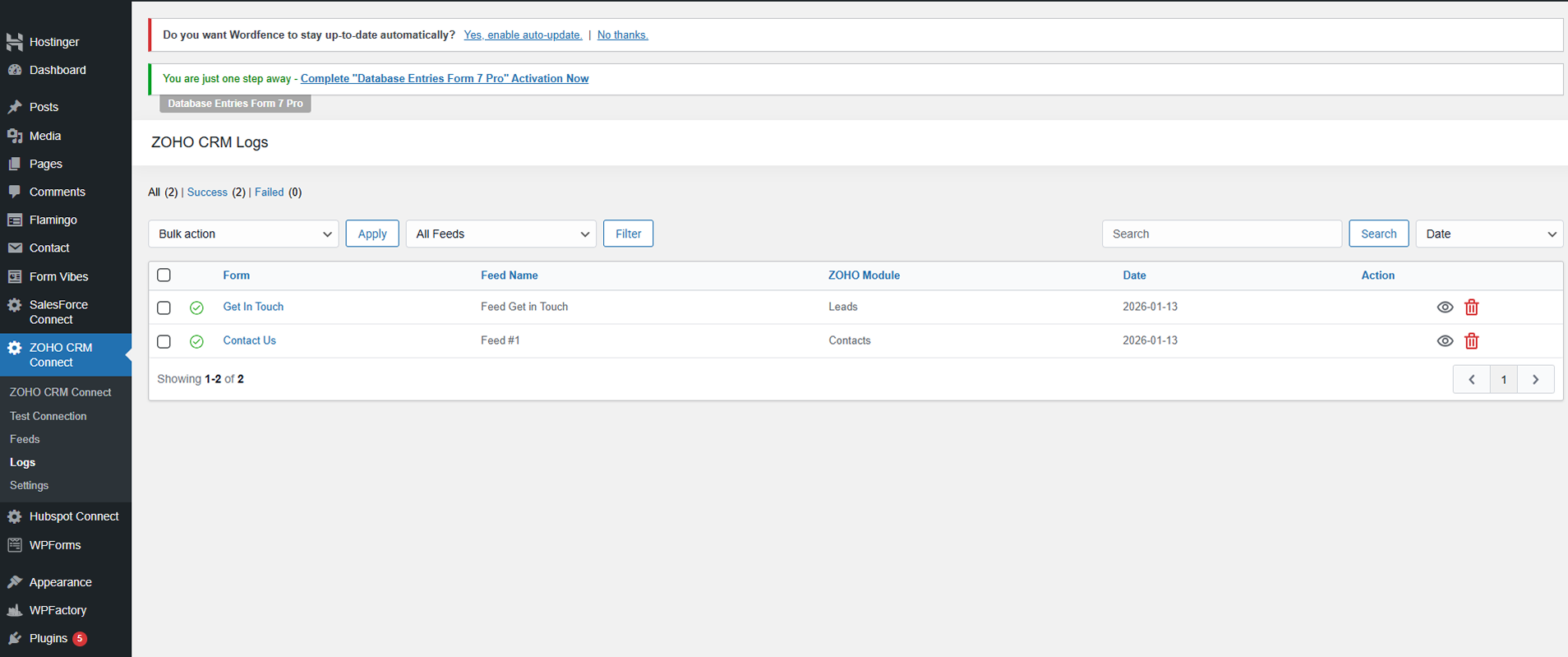
Task: Click page number 1 in pagination
Action: tap(1504, 379)
